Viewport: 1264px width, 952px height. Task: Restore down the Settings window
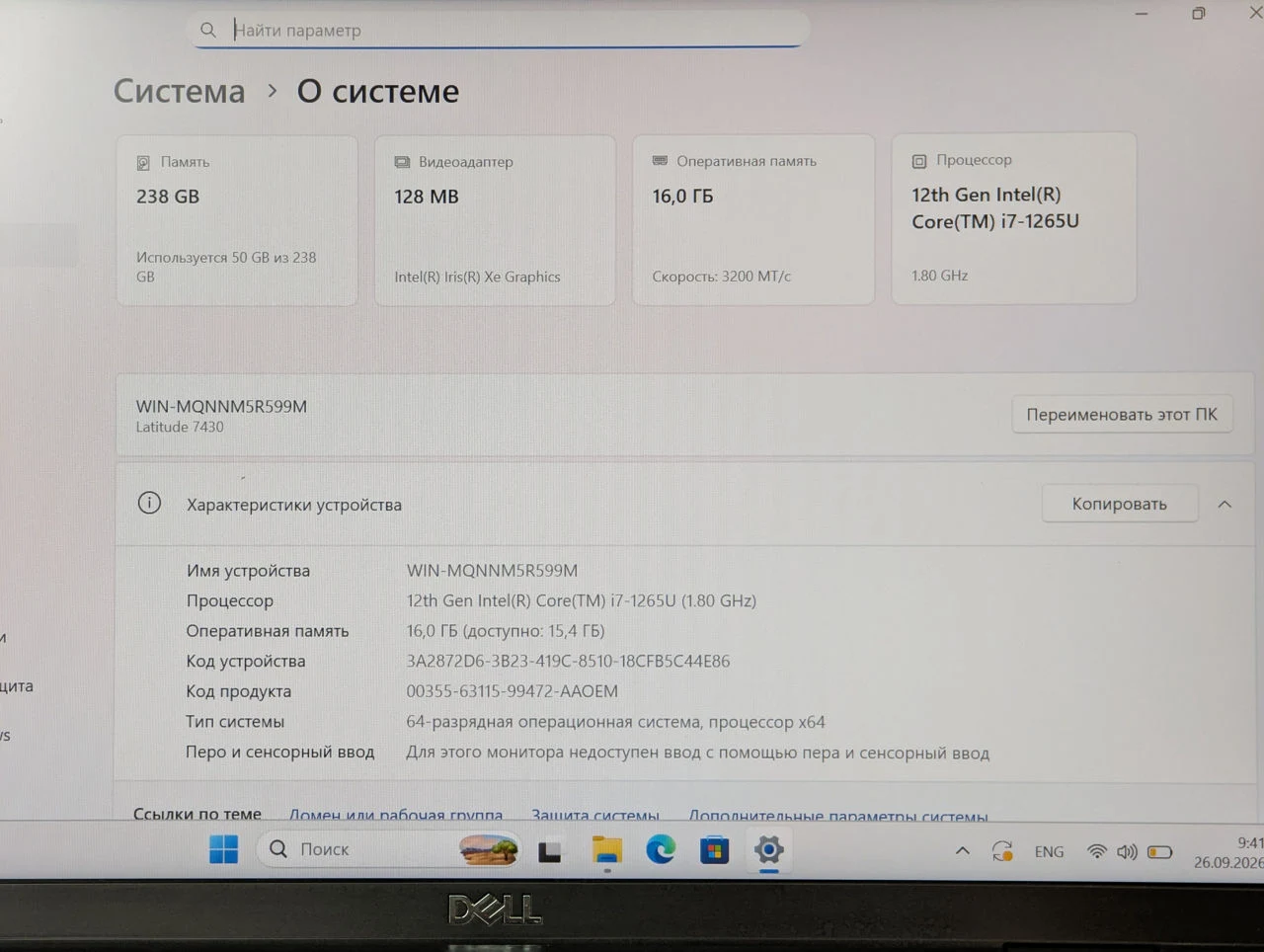tap(1199, 13)
